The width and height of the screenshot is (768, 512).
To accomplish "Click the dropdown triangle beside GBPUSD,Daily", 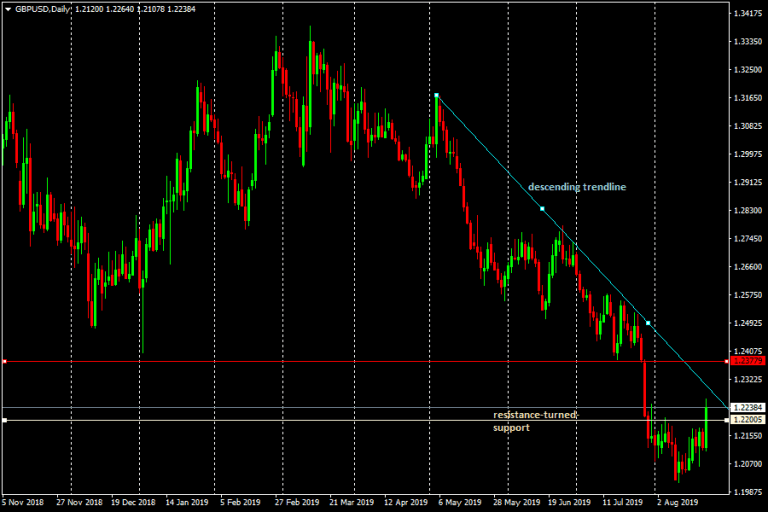I will tap(7, 8).
